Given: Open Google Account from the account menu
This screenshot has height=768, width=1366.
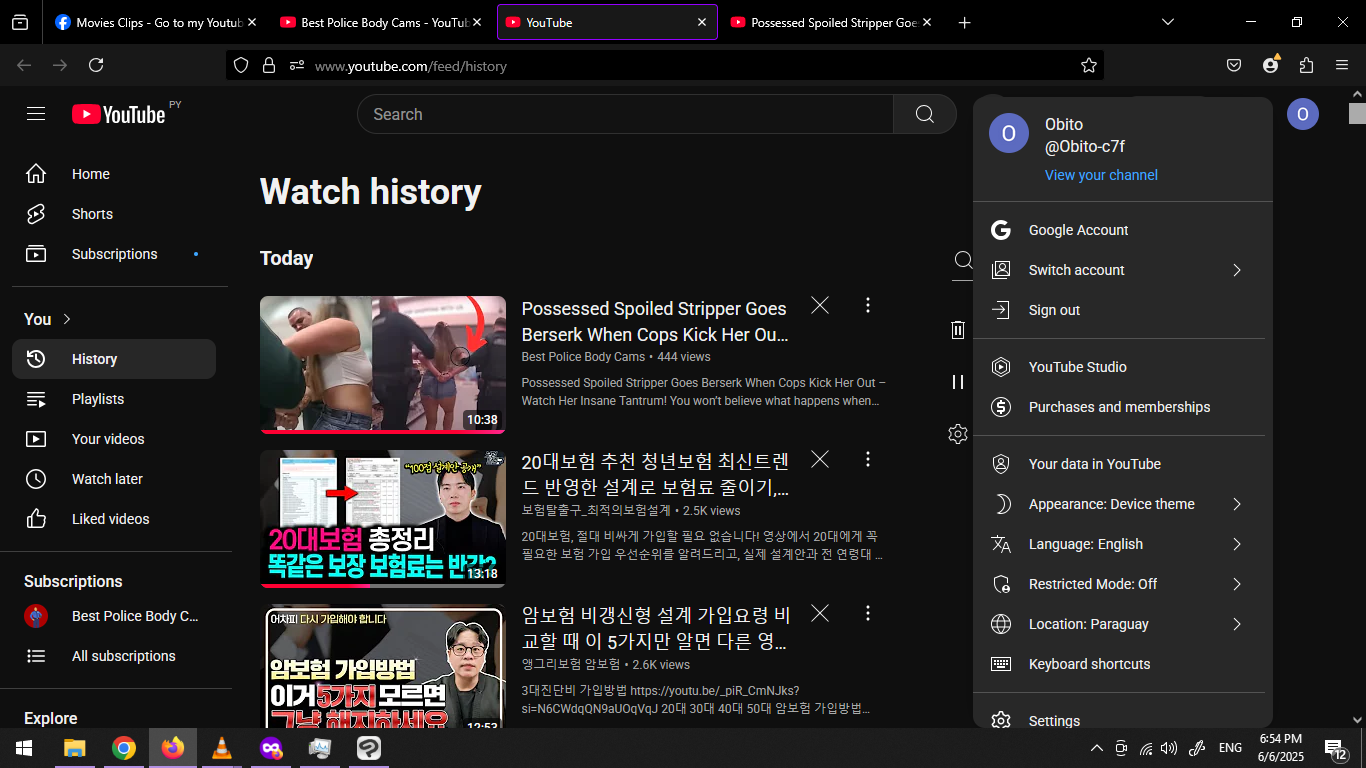Looking at the screenshot, I should coord(1119,230).
